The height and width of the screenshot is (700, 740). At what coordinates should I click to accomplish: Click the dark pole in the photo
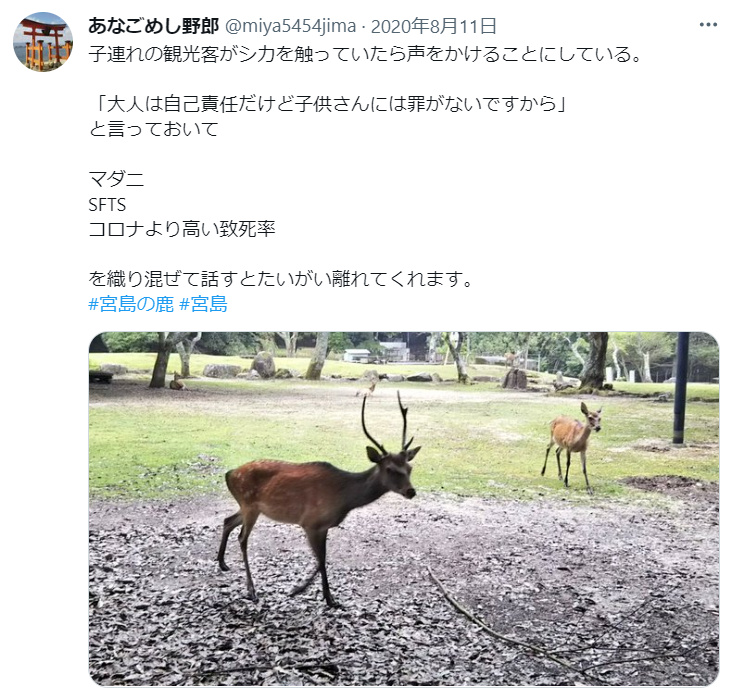pos(681,388)
